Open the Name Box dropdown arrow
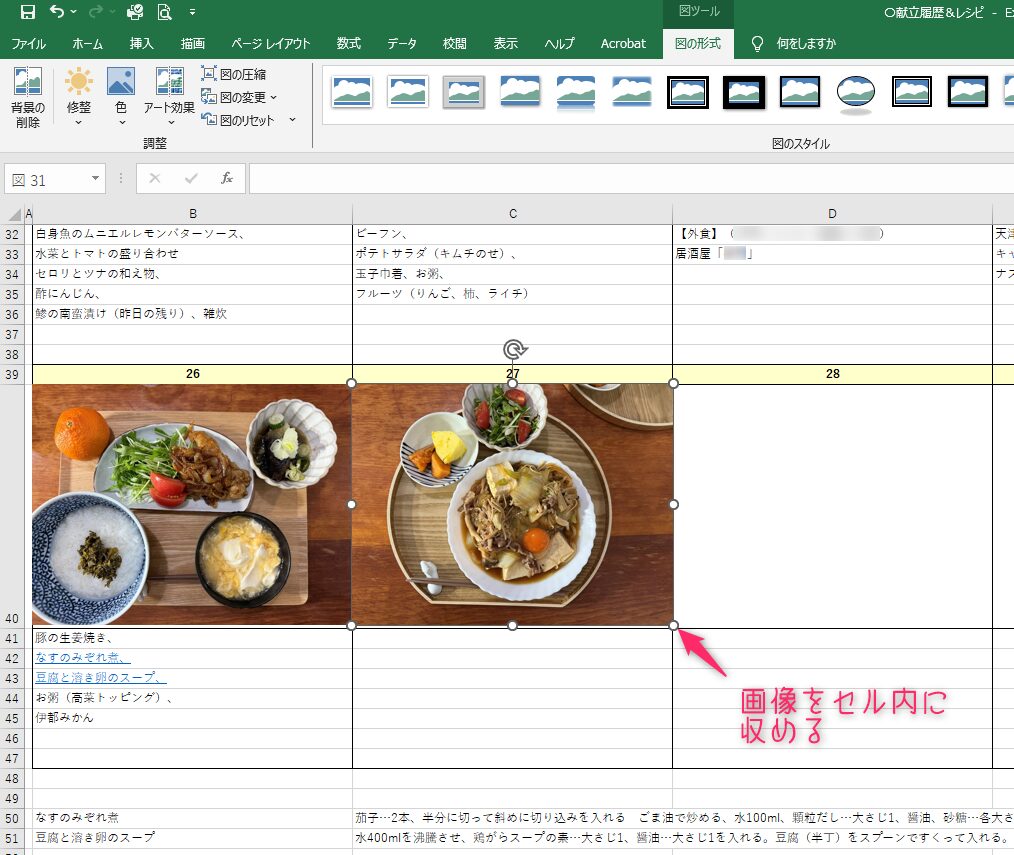 tap(96, 179)
